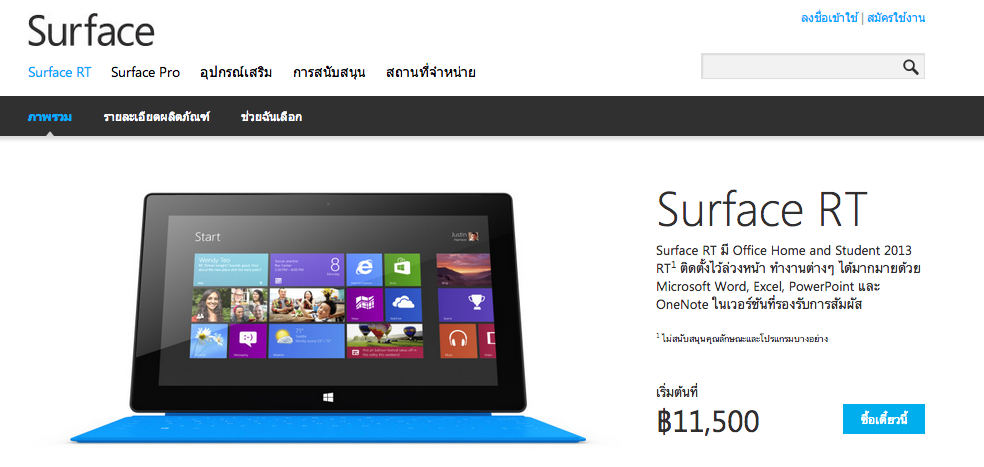Switch to the รายละเอียดผลิตภัณฑ์ tab
Image resolution: width=984 pixels, height=467 pixels.
[156, 117]
